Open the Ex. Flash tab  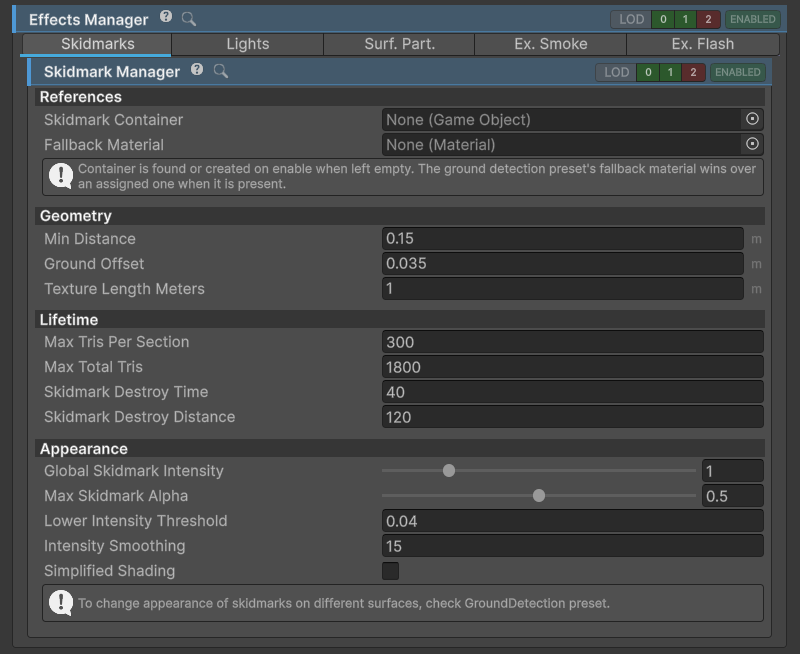click(x=703, y=44)
